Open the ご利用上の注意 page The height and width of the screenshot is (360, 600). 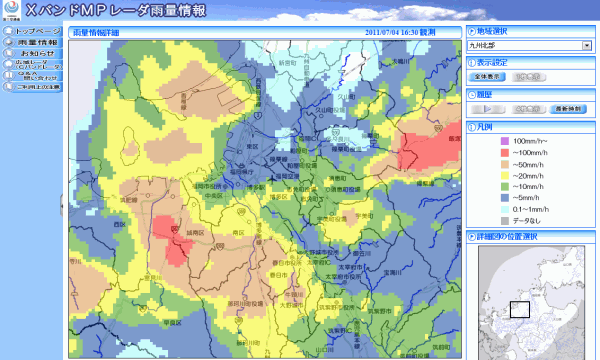32,87
